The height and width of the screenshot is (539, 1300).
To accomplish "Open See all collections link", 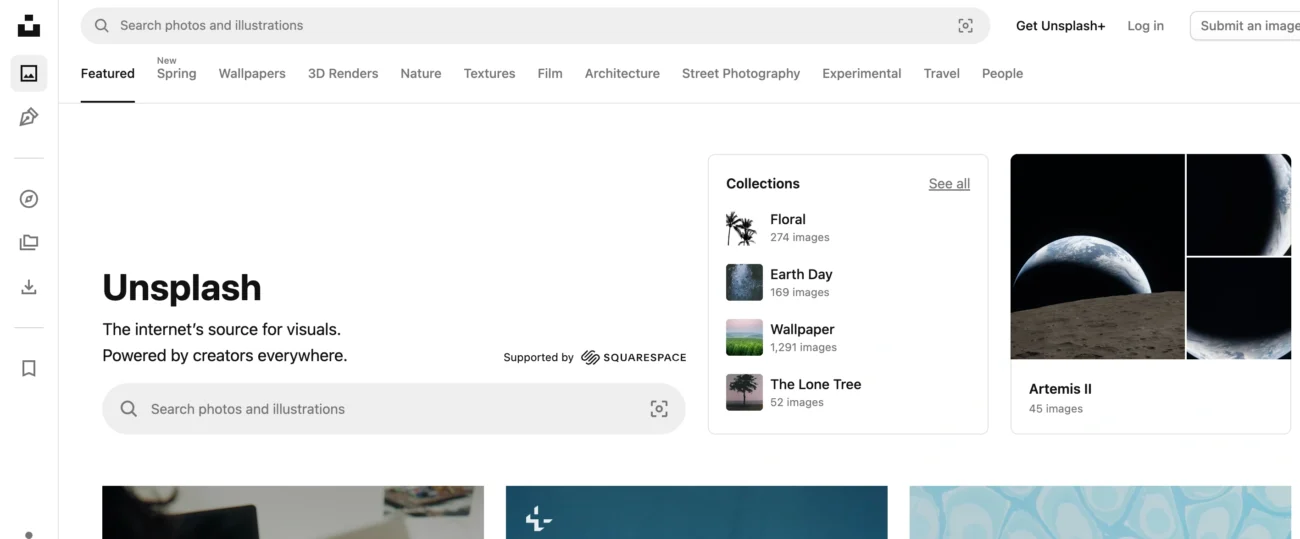I will click(x=948, y=184).
